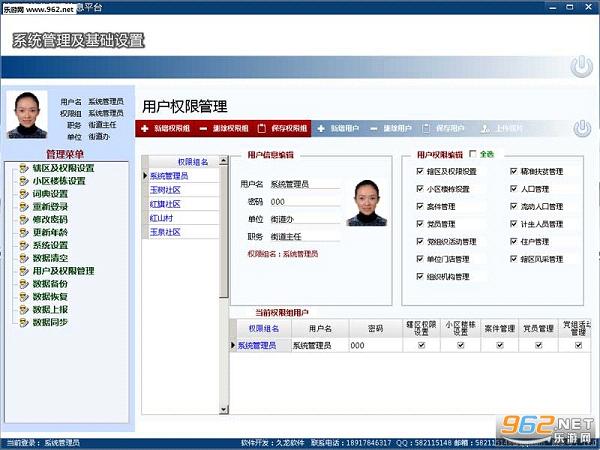Uncheck the 计生人员管理 permission checkbox

pyautogui.click(x=514, y=223)
